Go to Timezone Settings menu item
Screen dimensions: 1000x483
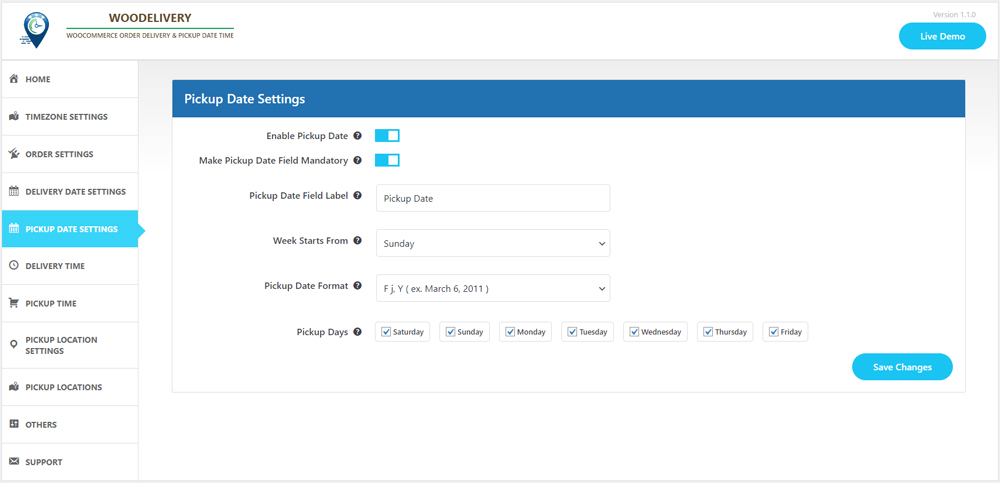(66, 117)
